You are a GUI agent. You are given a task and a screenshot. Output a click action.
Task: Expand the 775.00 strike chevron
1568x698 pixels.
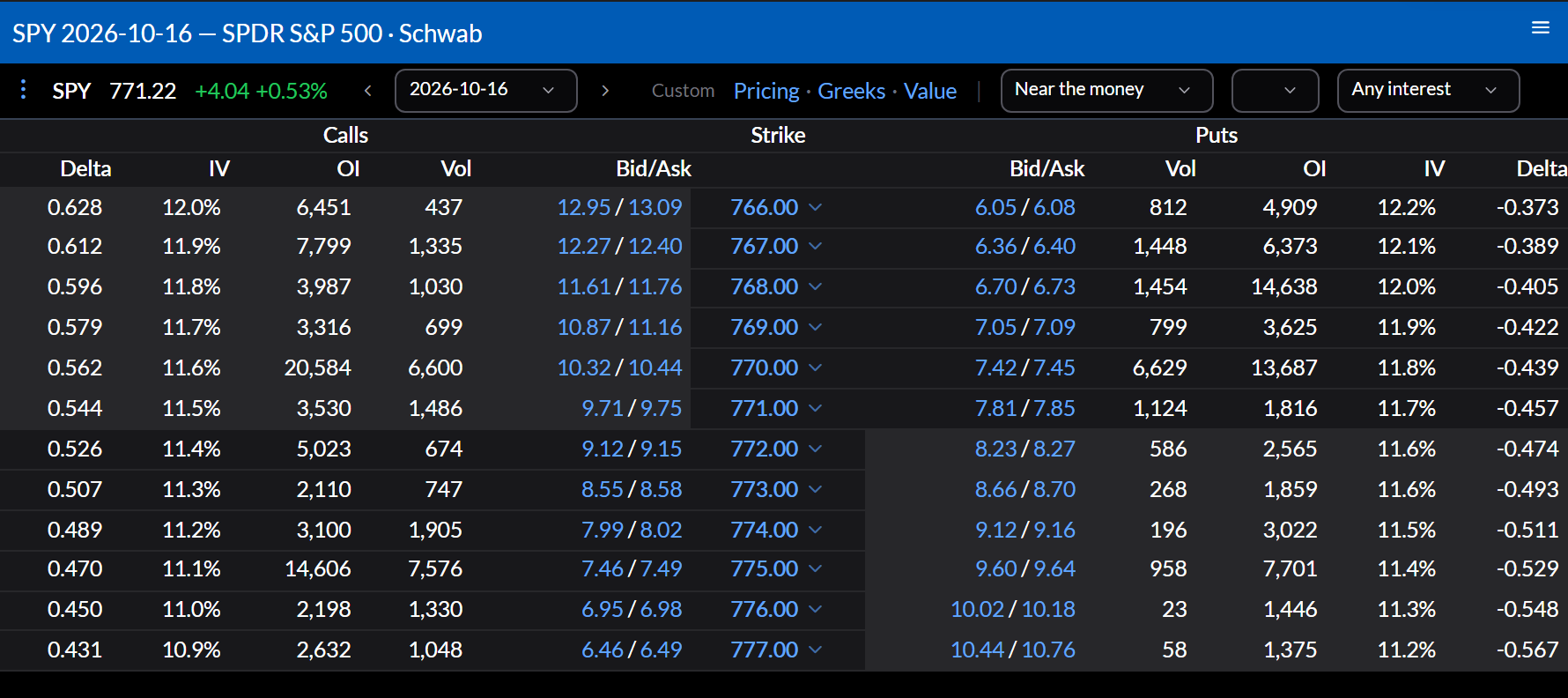pos(815,568)
